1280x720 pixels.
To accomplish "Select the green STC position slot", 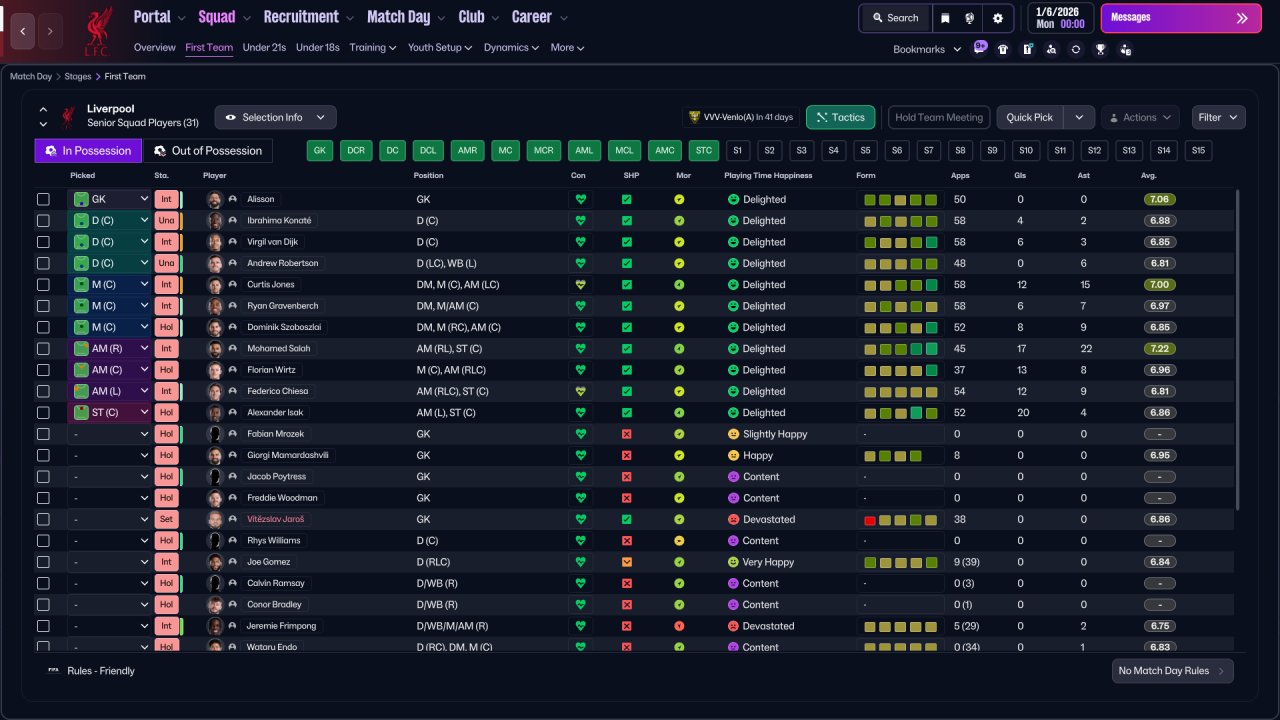I will coord(704,151).
